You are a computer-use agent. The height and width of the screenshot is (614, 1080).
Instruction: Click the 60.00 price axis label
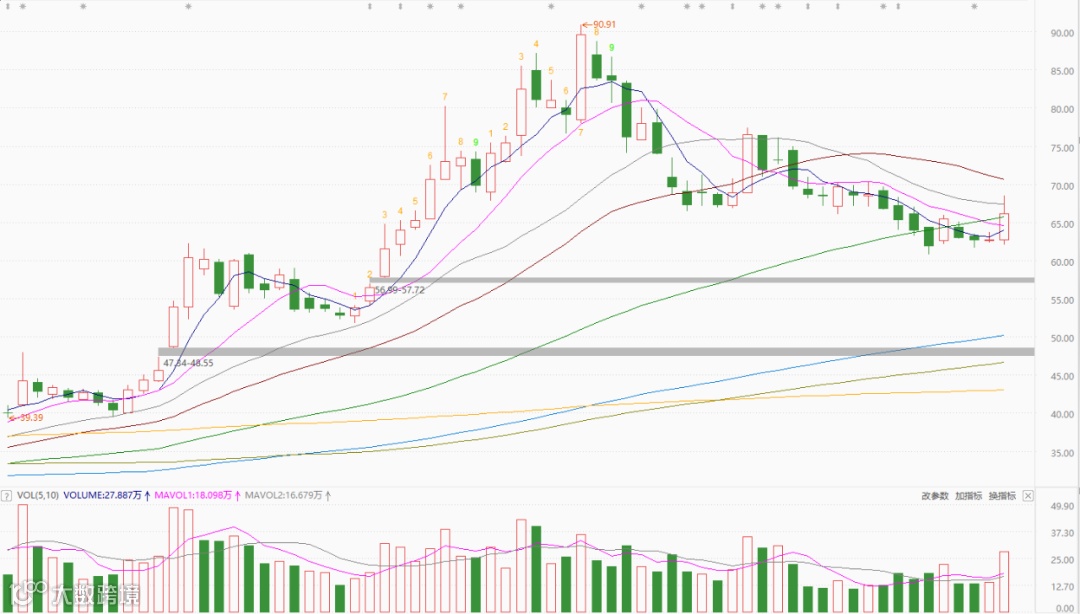1062,263
